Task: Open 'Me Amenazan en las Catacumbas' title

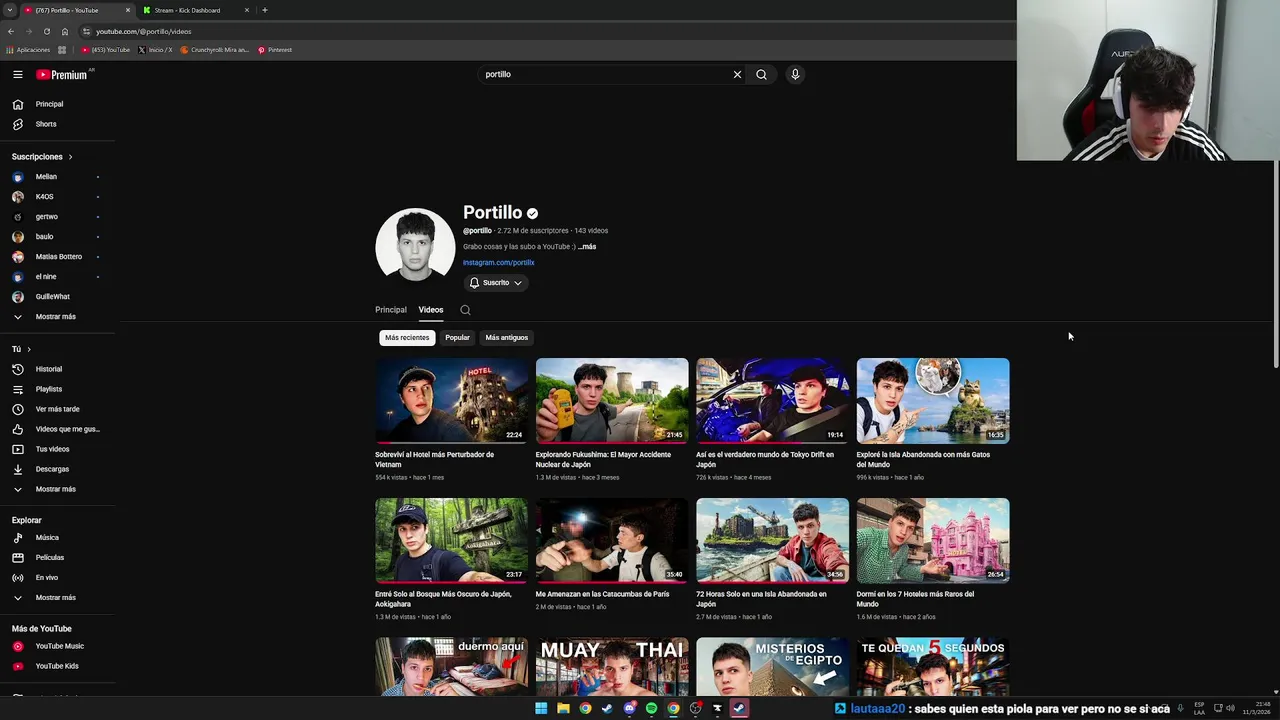Action: [x=602, y=594]
